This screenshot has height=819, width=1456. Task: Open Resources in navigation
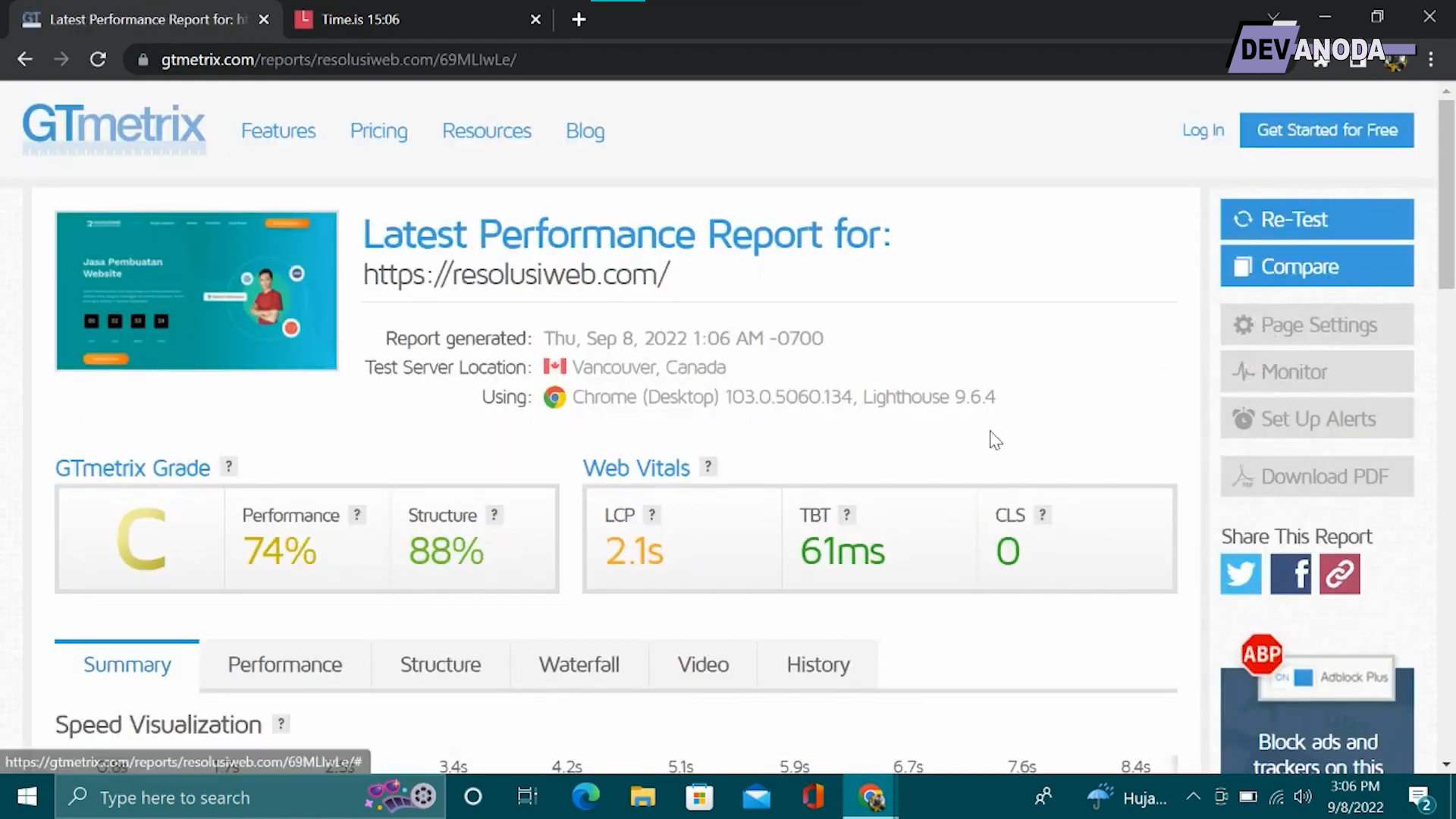pyautogui.click(x=487, y=131)
